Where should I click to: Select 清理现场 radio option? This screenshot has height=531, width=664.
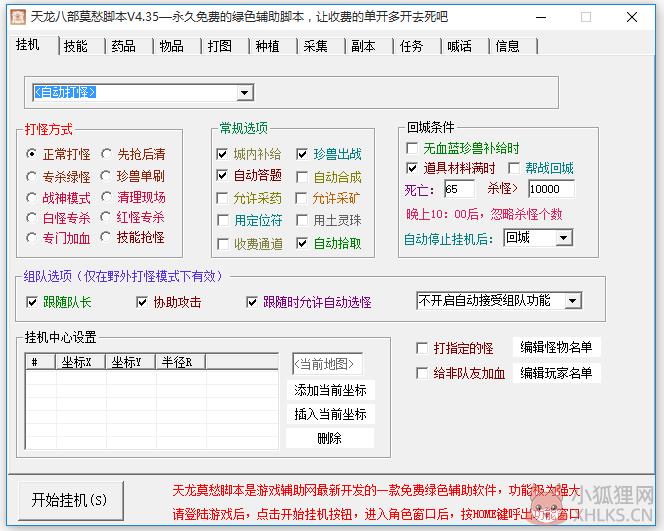point(106,197)
